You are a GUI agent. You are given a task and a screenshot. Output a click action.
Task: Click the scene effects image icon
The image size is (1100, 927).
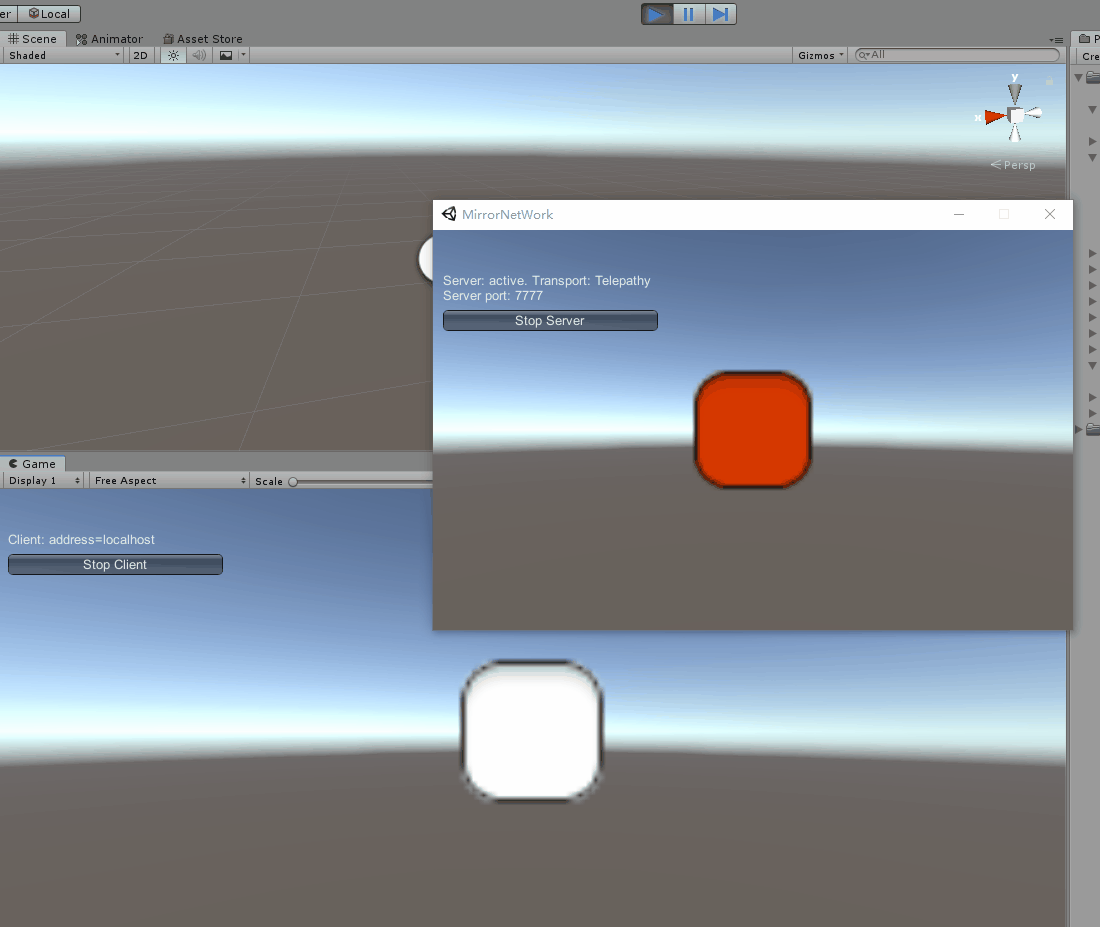pyautogui.click(x=226, y=55)
